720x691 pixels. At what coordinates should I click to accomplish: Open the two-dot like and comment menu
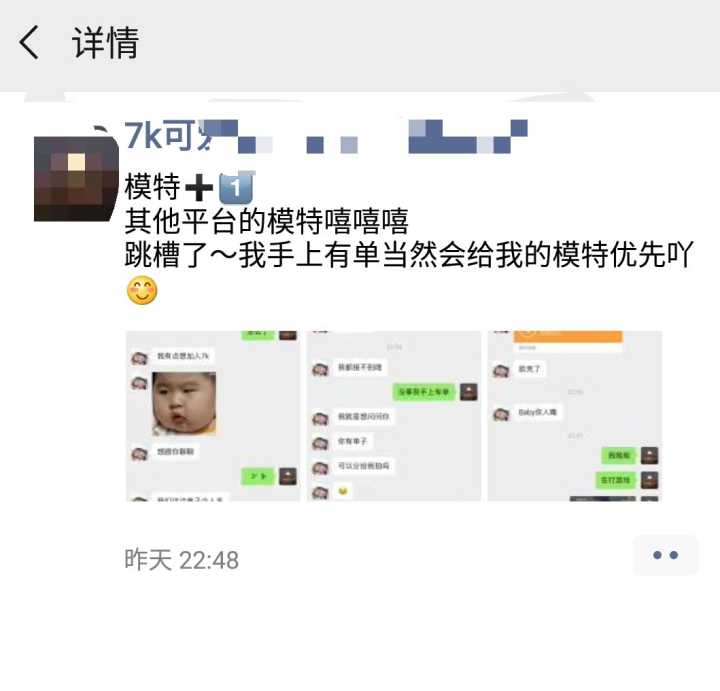coord(665,555)
